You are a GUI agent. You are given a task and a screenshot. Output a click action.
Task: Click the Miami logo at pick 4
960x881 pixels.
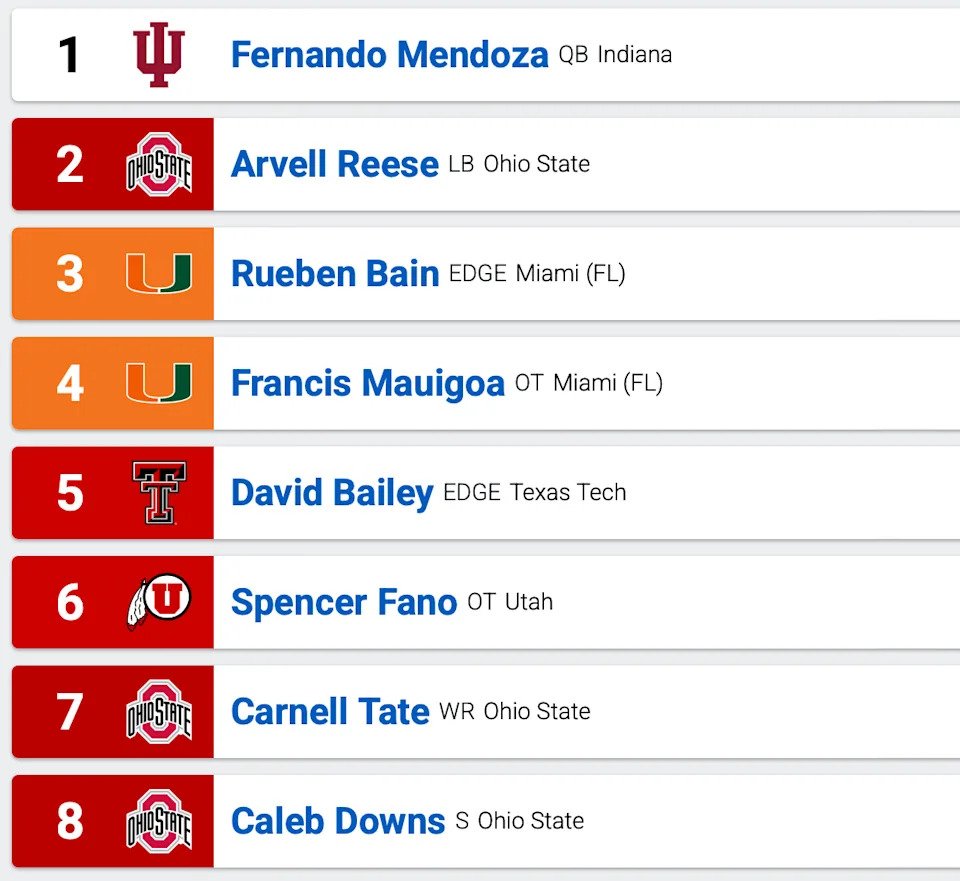click(x=159, y=383)
